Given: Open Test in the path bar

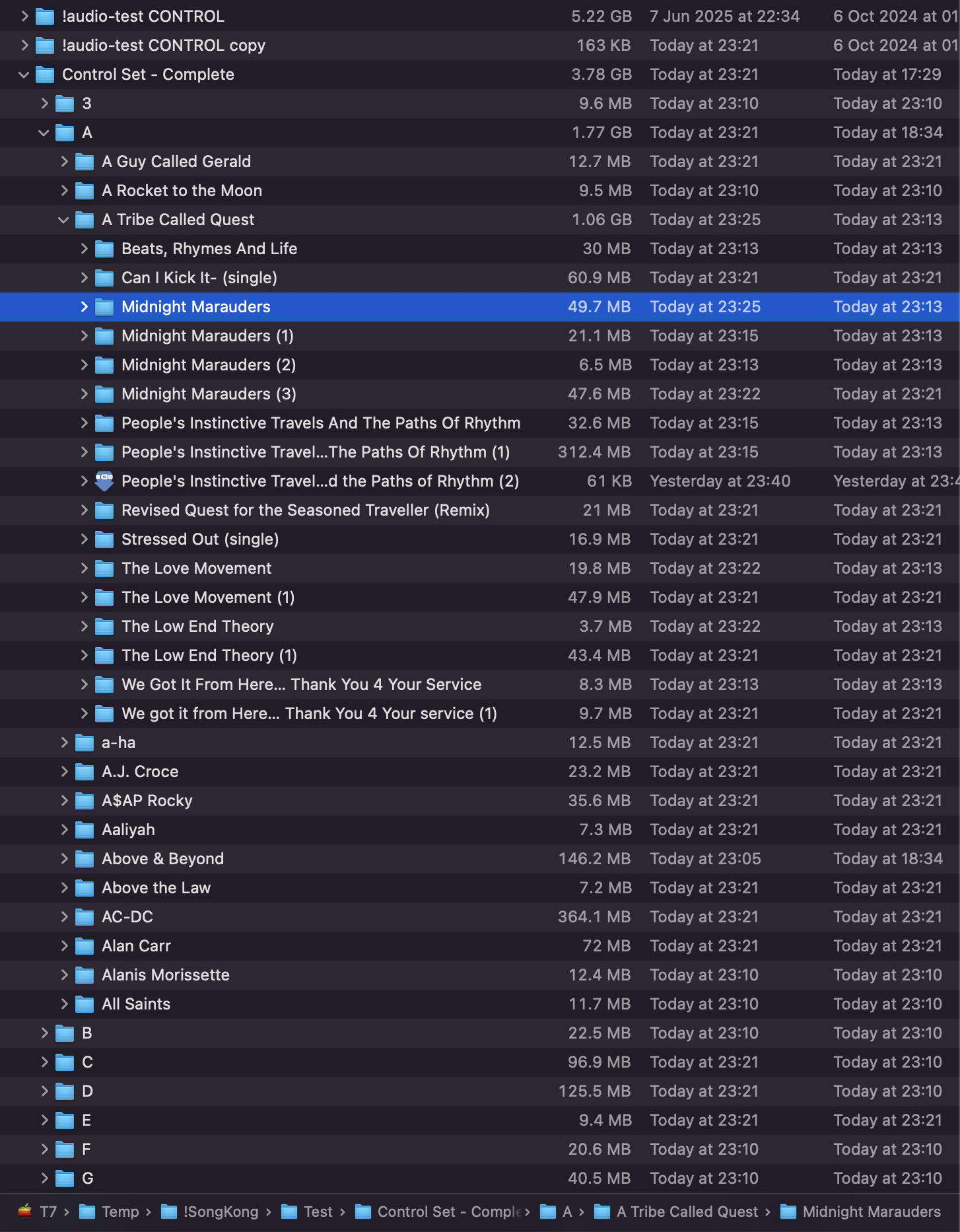Looking at the screenshot, I should tap(307, 1212).
